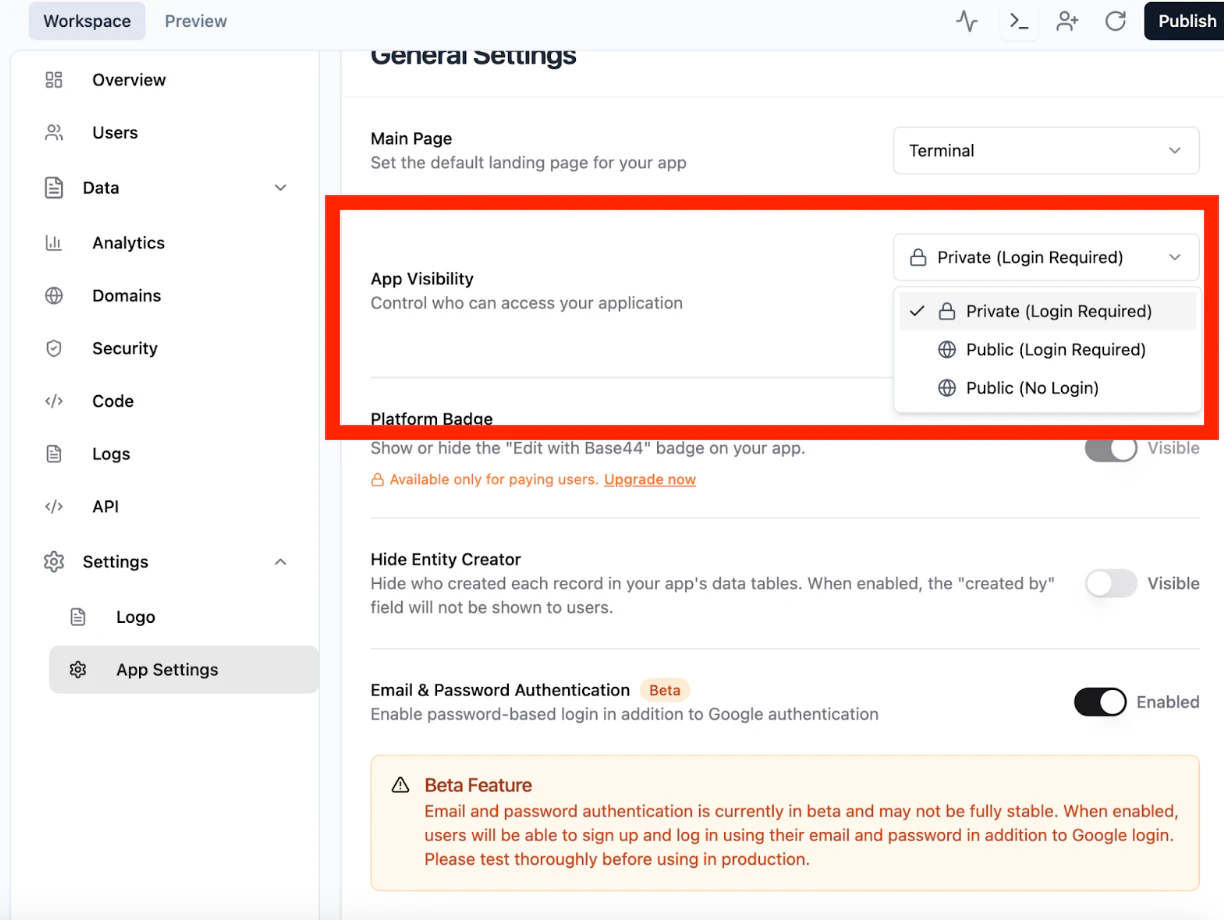This screenshot has height=920, width=1224.
Task: Select Public (No Login) option
Action: click(1047, 388)
